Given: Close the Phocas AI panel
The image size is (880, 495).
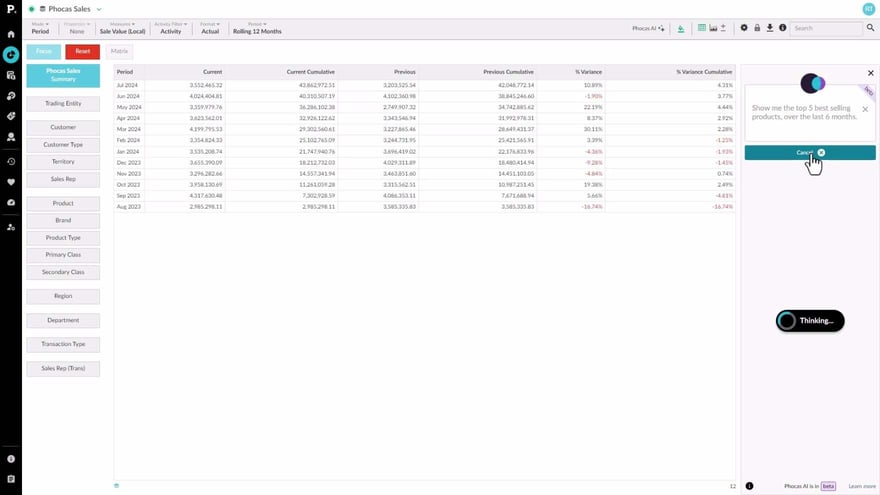Looking at the screenshot, I should pos(870,73).
